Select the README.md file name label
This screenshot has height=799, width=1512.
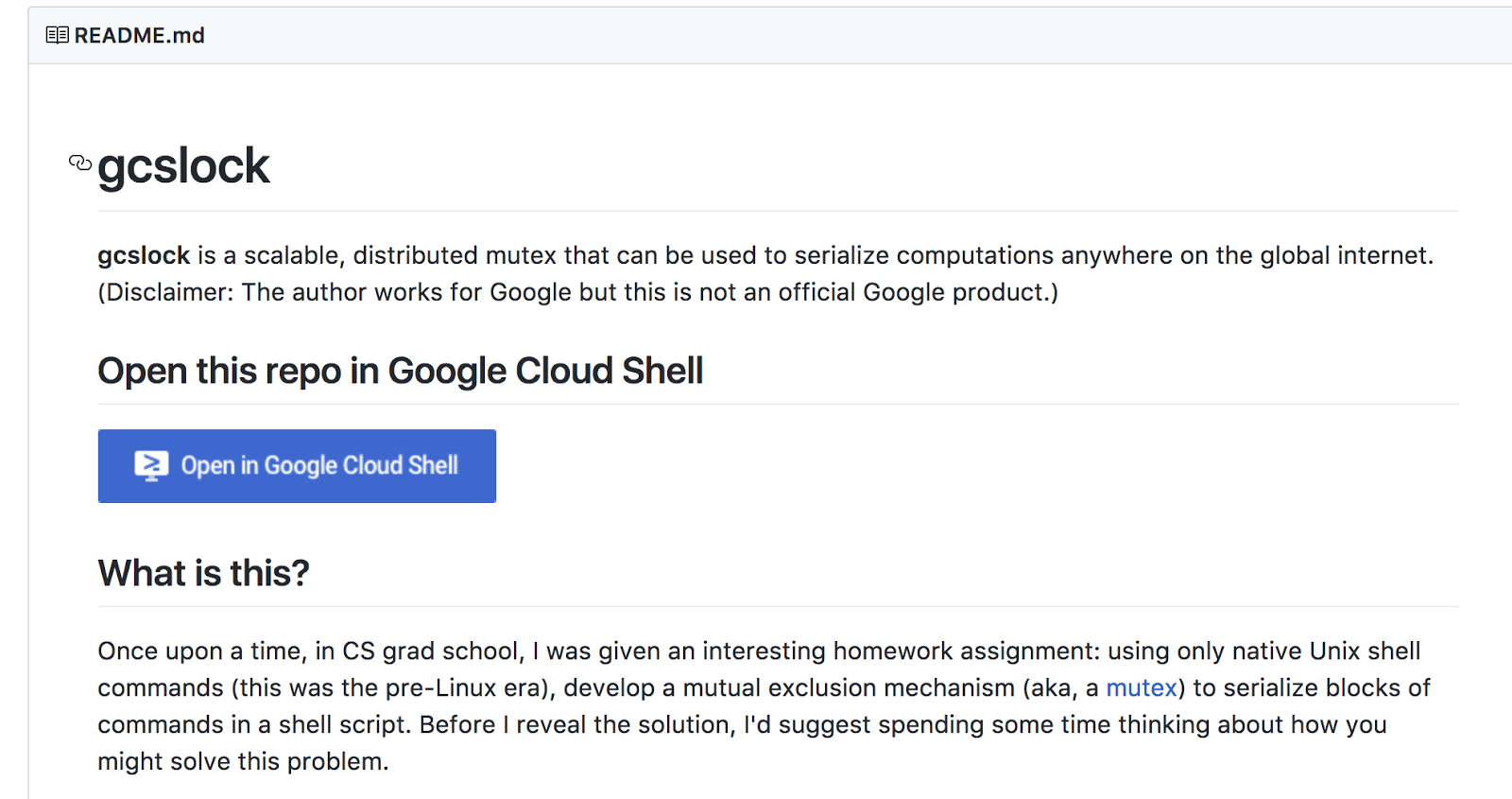click(139, 35)
